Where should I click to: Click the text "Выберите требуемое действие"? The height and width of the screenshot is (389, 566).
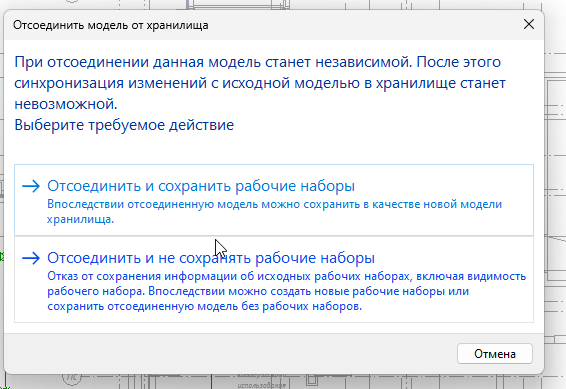(124, 125)
